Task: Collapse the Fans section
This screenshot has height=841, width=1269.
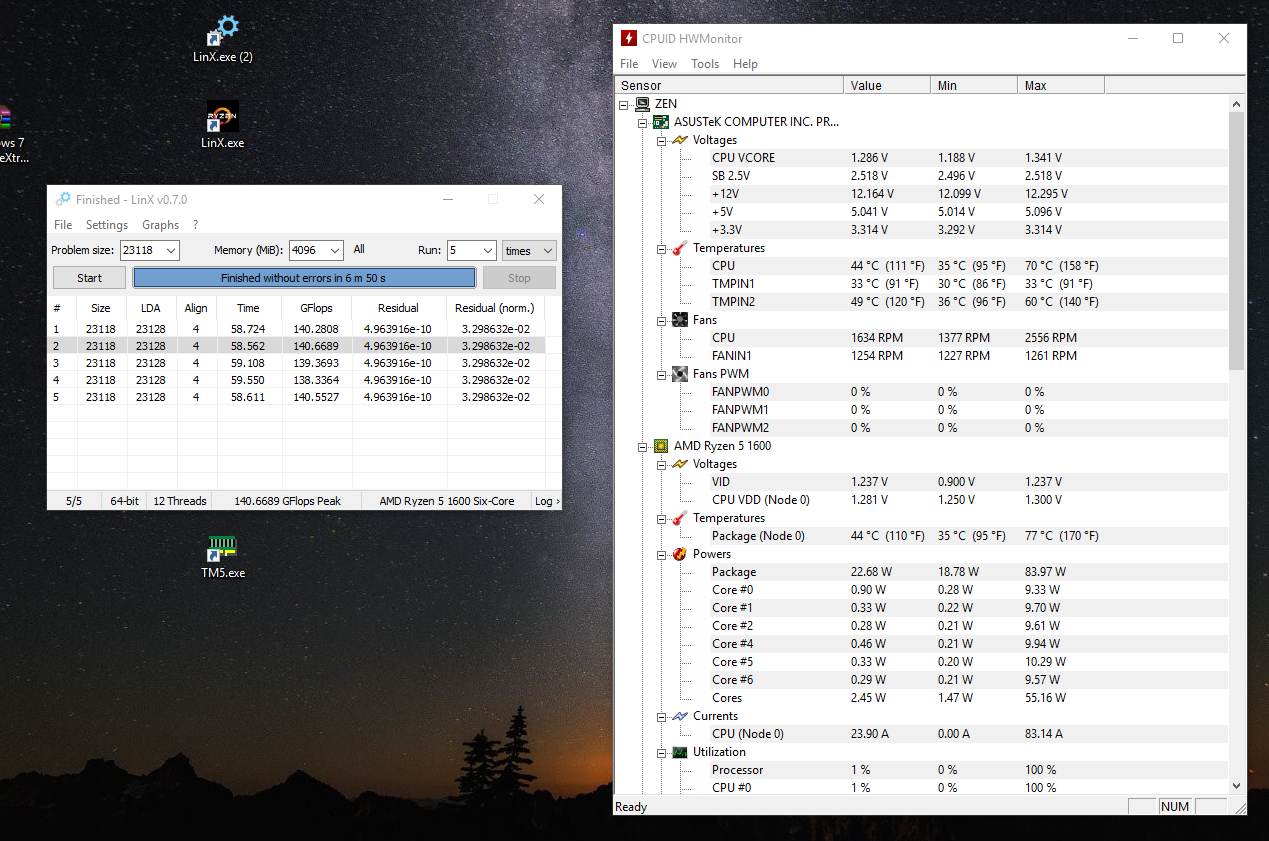Action: click(x=661, y=320)
